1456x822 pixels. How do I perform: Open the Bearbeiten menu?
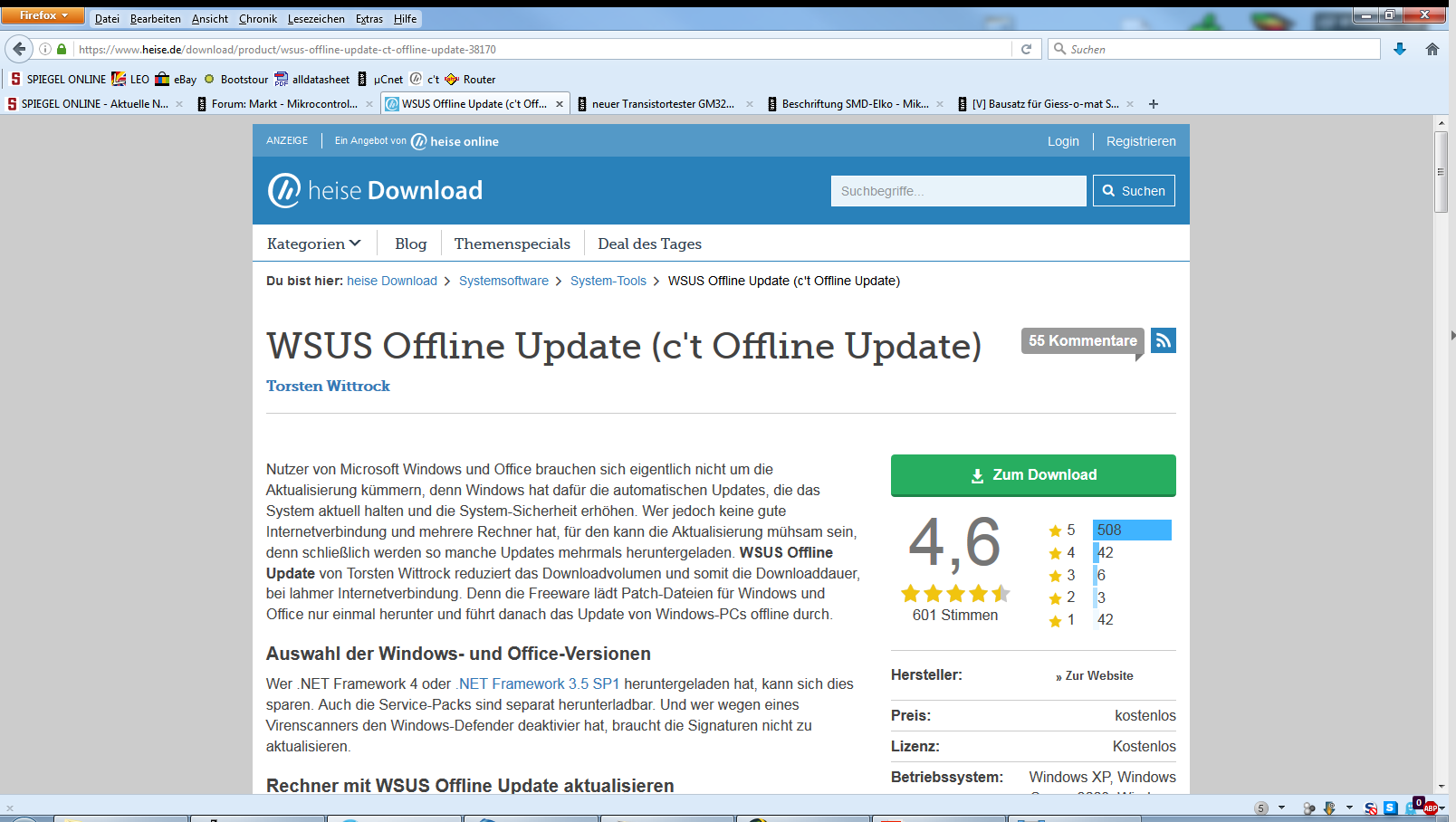[x=156, y=18]
